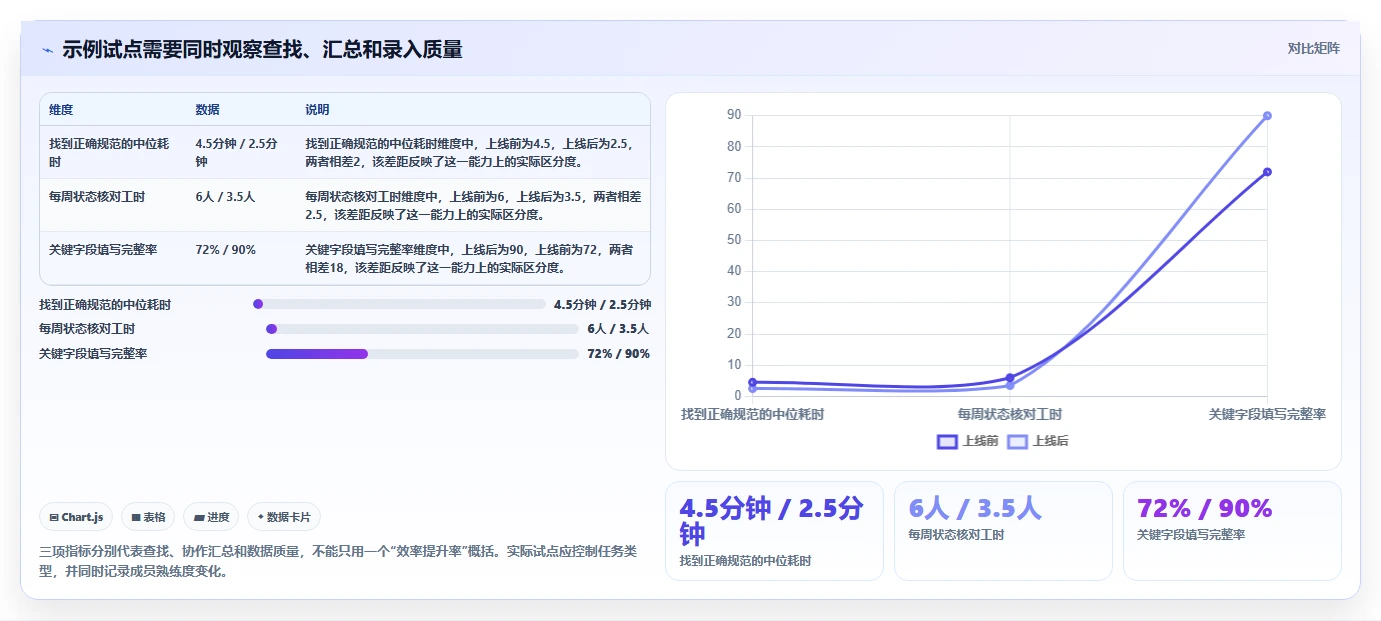Click the progress value label 4.5分钟 / 2.5分钟
Viewport: 1381px width, 621px height.
602,304
